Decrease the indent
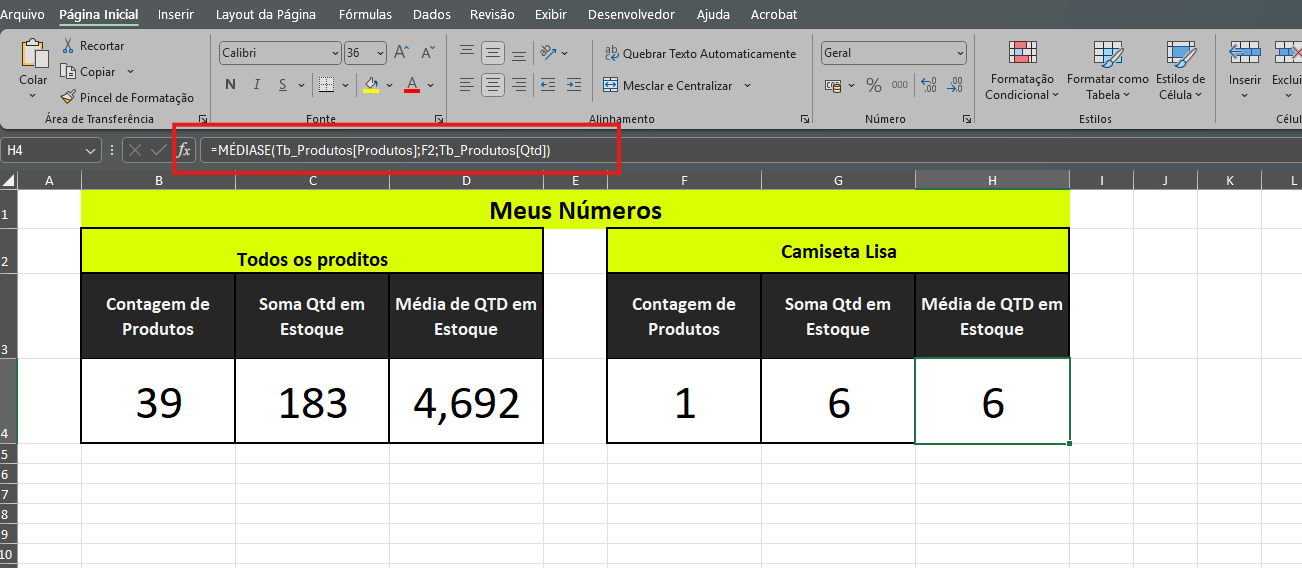Screen dimensions: 1302x568 pos(548,85)
